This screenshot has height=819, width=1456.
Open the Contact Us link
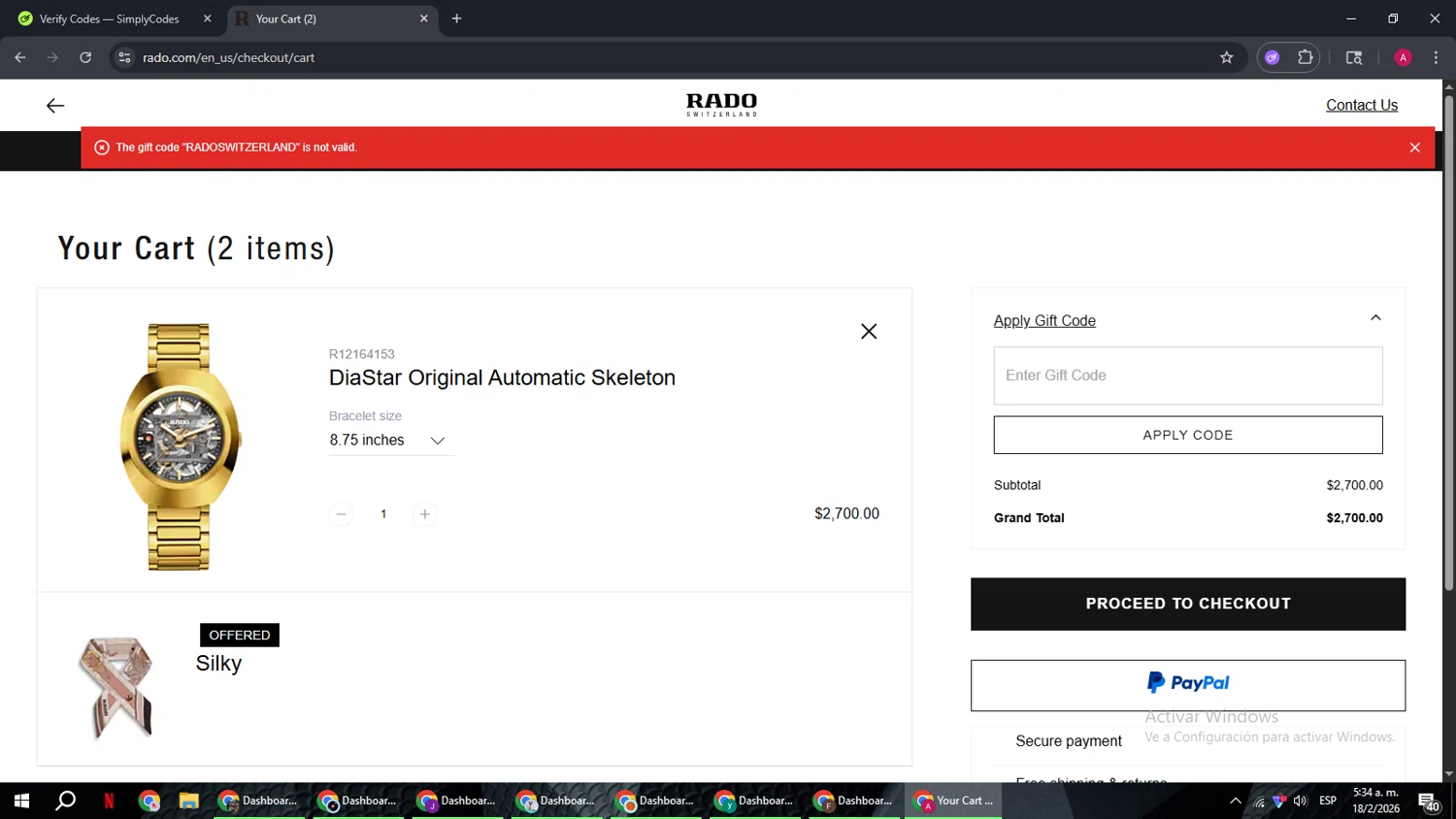[1362, 105]
